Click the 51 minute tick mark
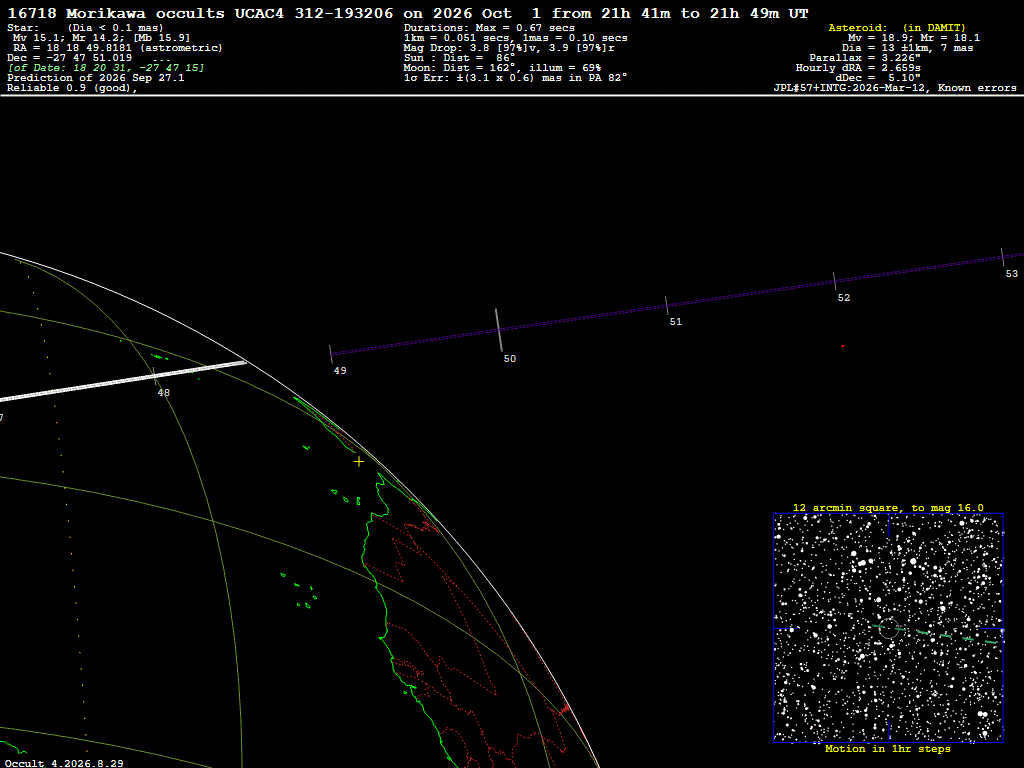The width and height of the screenshot is (1024, 768). 667,306
